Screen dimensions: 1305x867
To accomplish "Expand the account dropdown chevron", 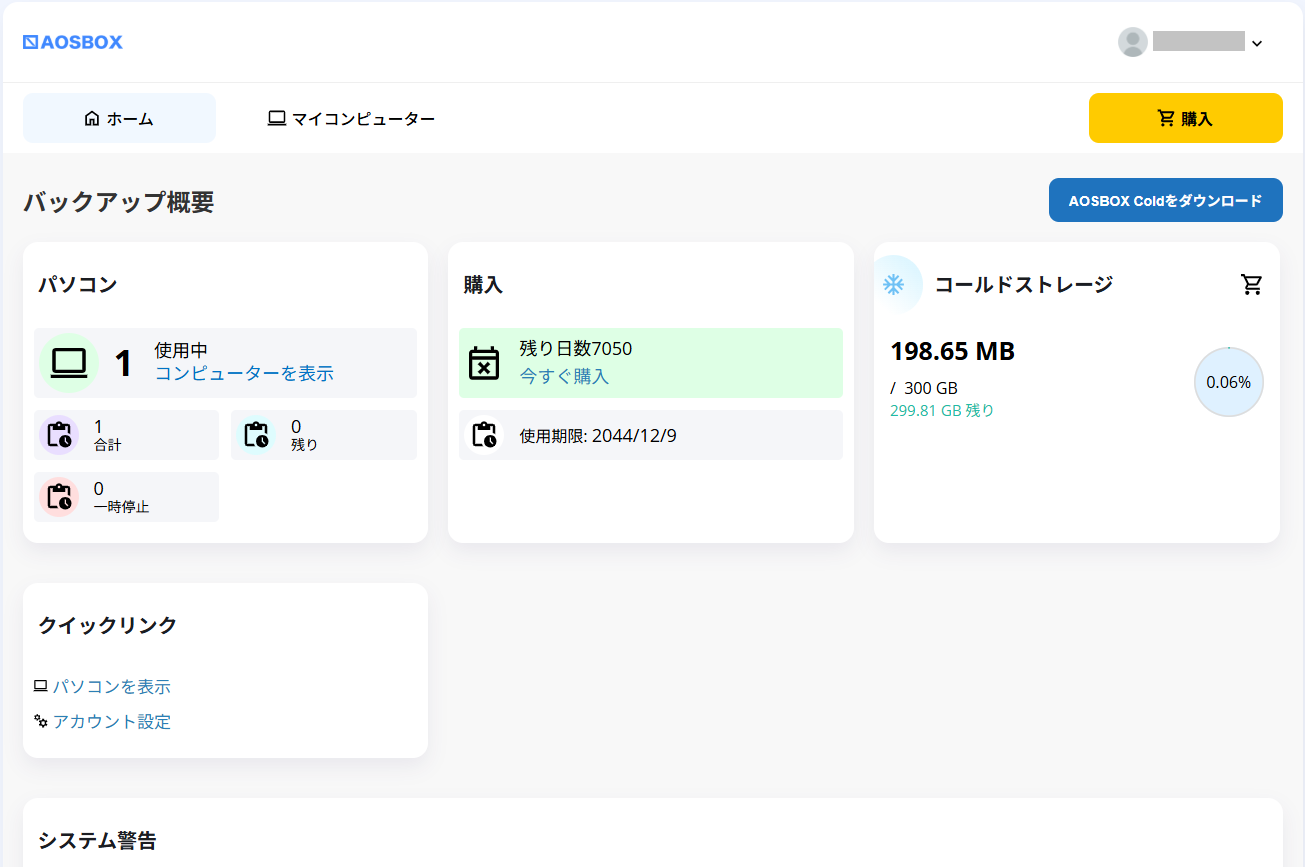I will [1257, 43].
